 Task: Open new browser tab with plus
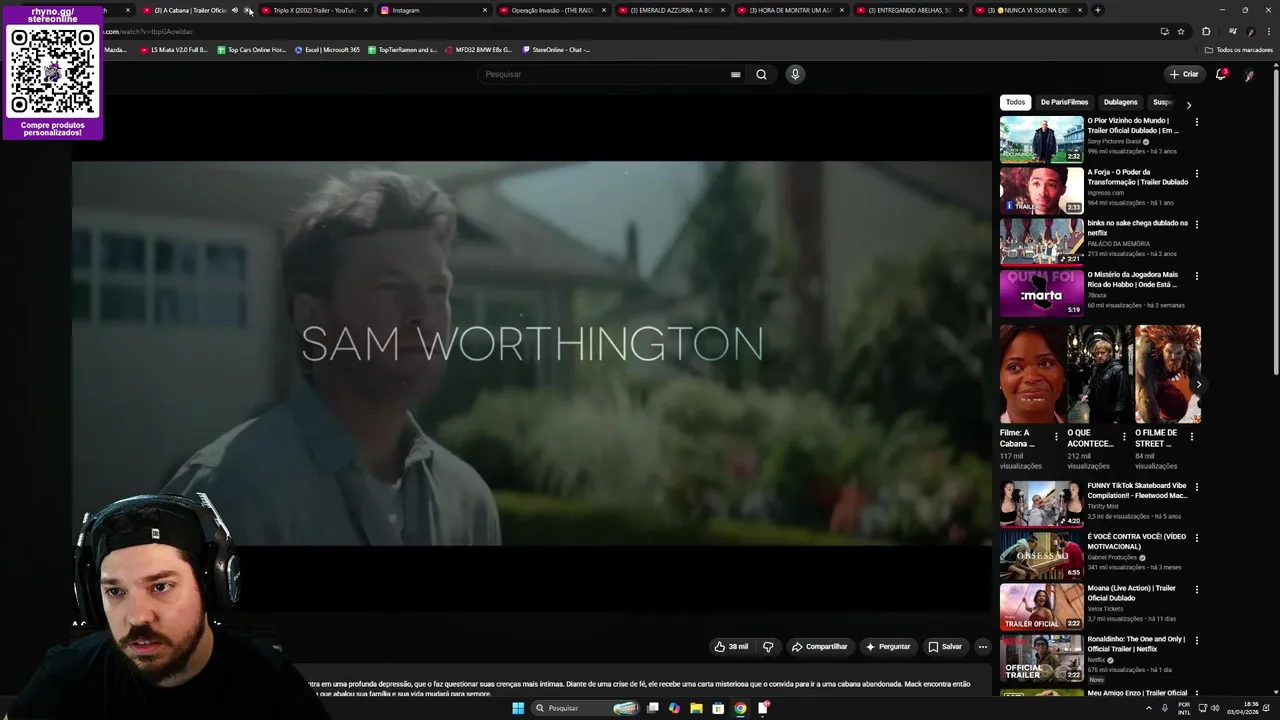coord(1097,10)
